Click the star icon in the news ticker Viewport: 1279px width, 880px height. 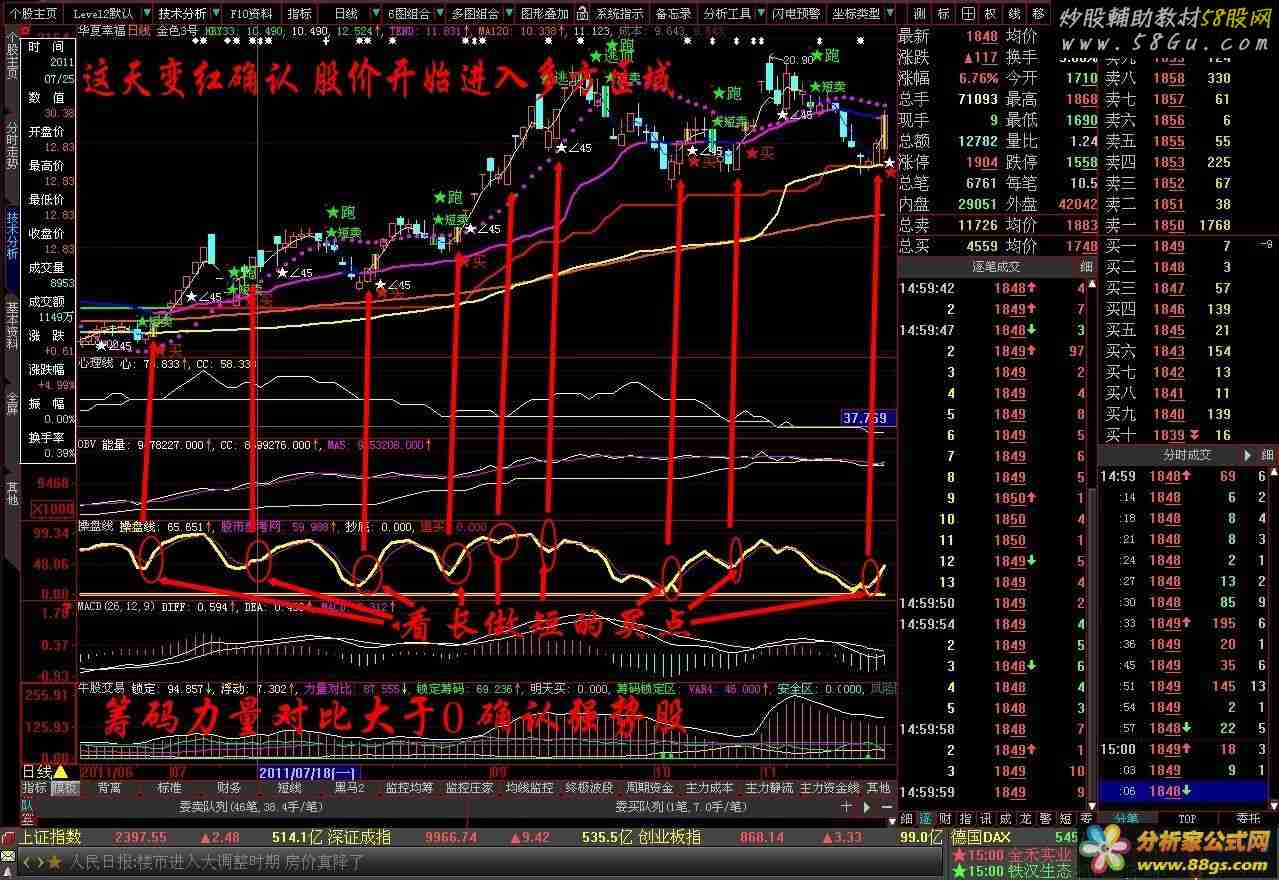(54, 860)
